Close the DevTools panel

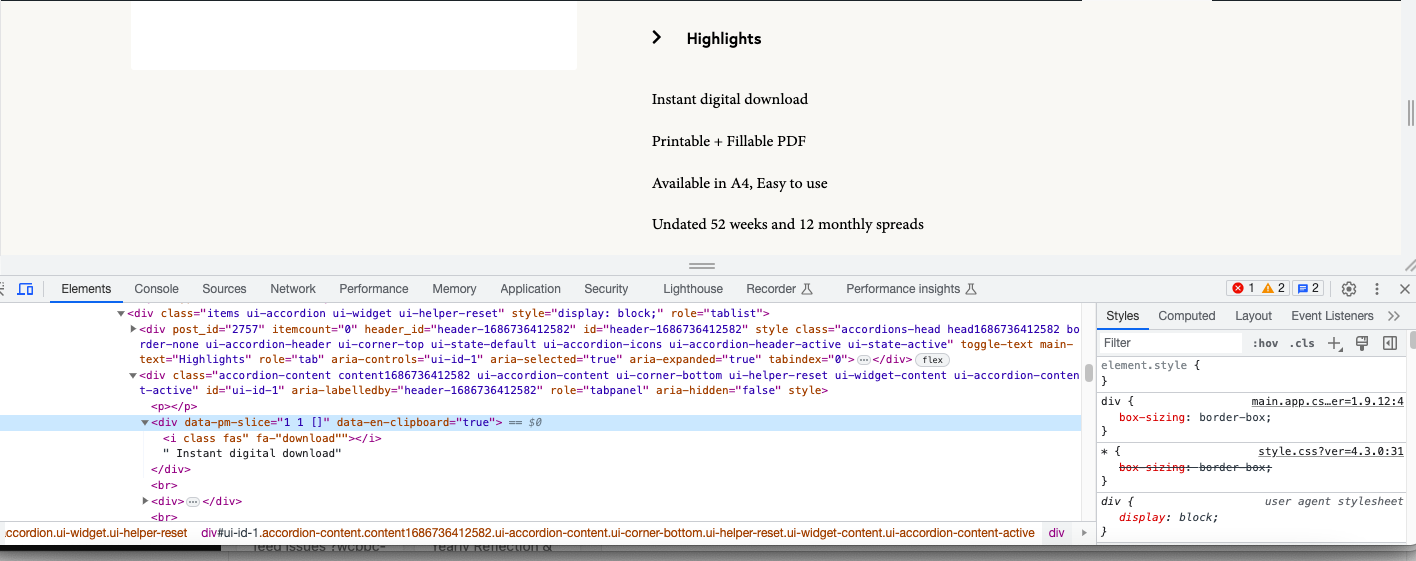[x=1405, y=289]
